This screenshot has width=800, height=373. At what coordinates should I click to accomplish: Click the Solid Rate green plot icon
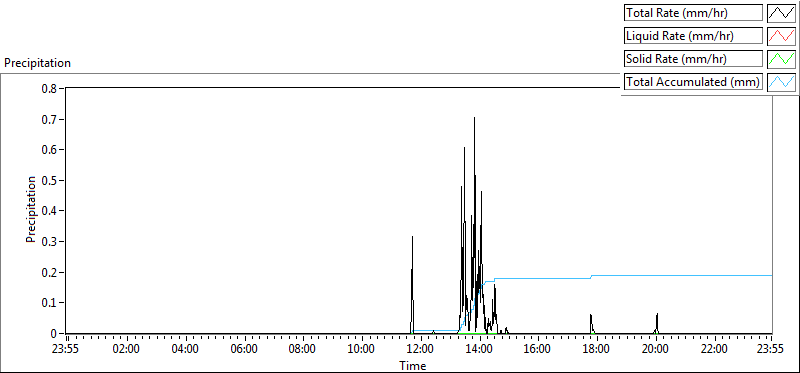781,59
